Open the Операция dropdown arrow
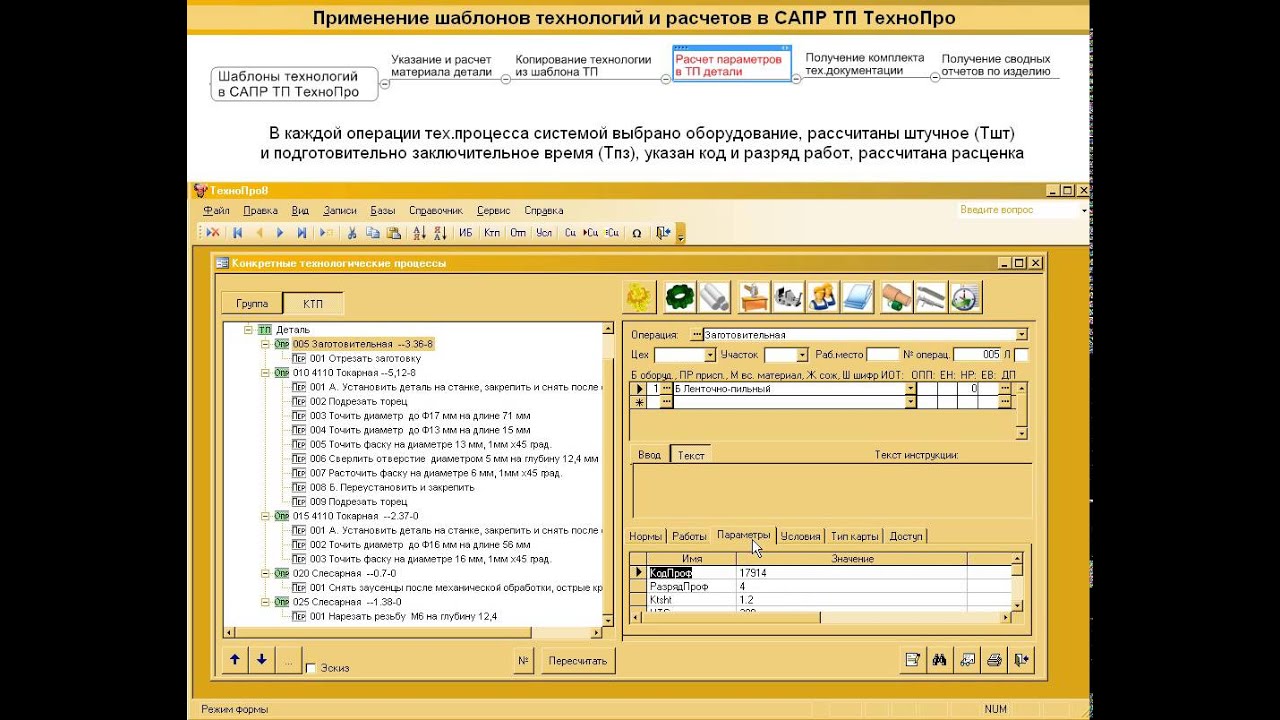1280x720 pixels. click(x=1021, y=335)
